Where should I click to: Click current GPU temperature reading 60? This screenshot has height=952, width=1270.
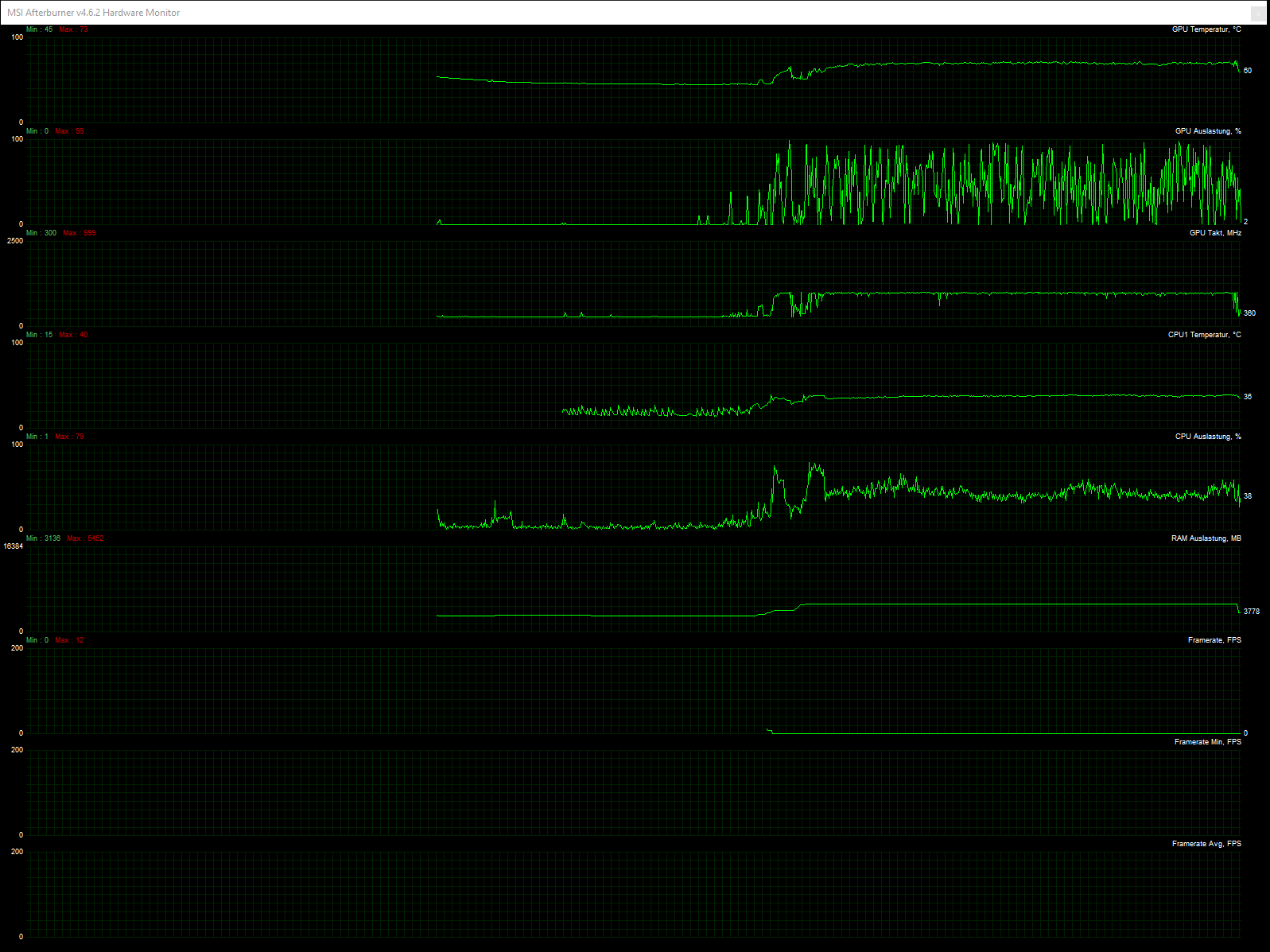pyautogui.click(x=1248, y=71)
